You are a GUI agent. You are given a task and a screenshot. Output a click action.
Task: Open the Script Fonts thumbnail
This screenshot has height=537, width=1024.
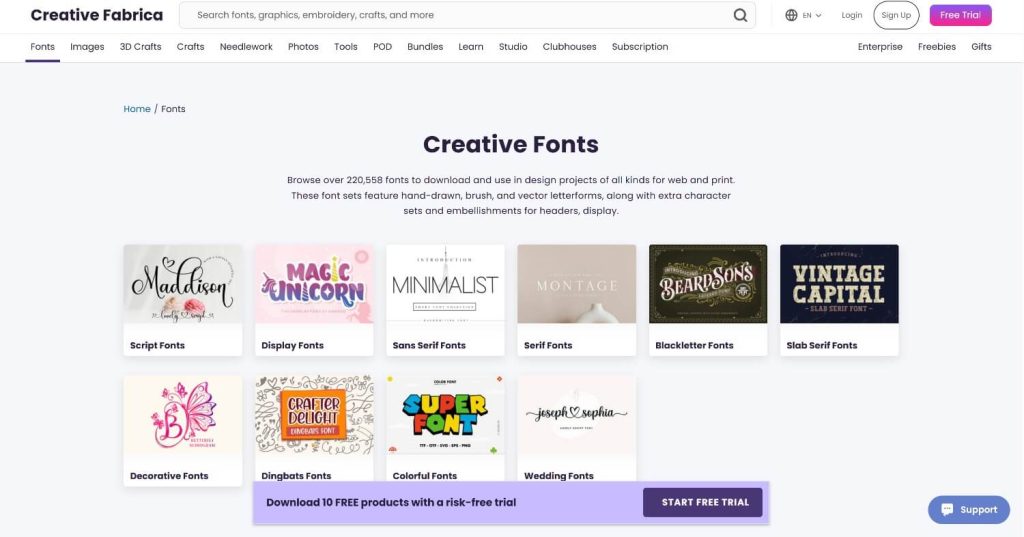[183, 284]
